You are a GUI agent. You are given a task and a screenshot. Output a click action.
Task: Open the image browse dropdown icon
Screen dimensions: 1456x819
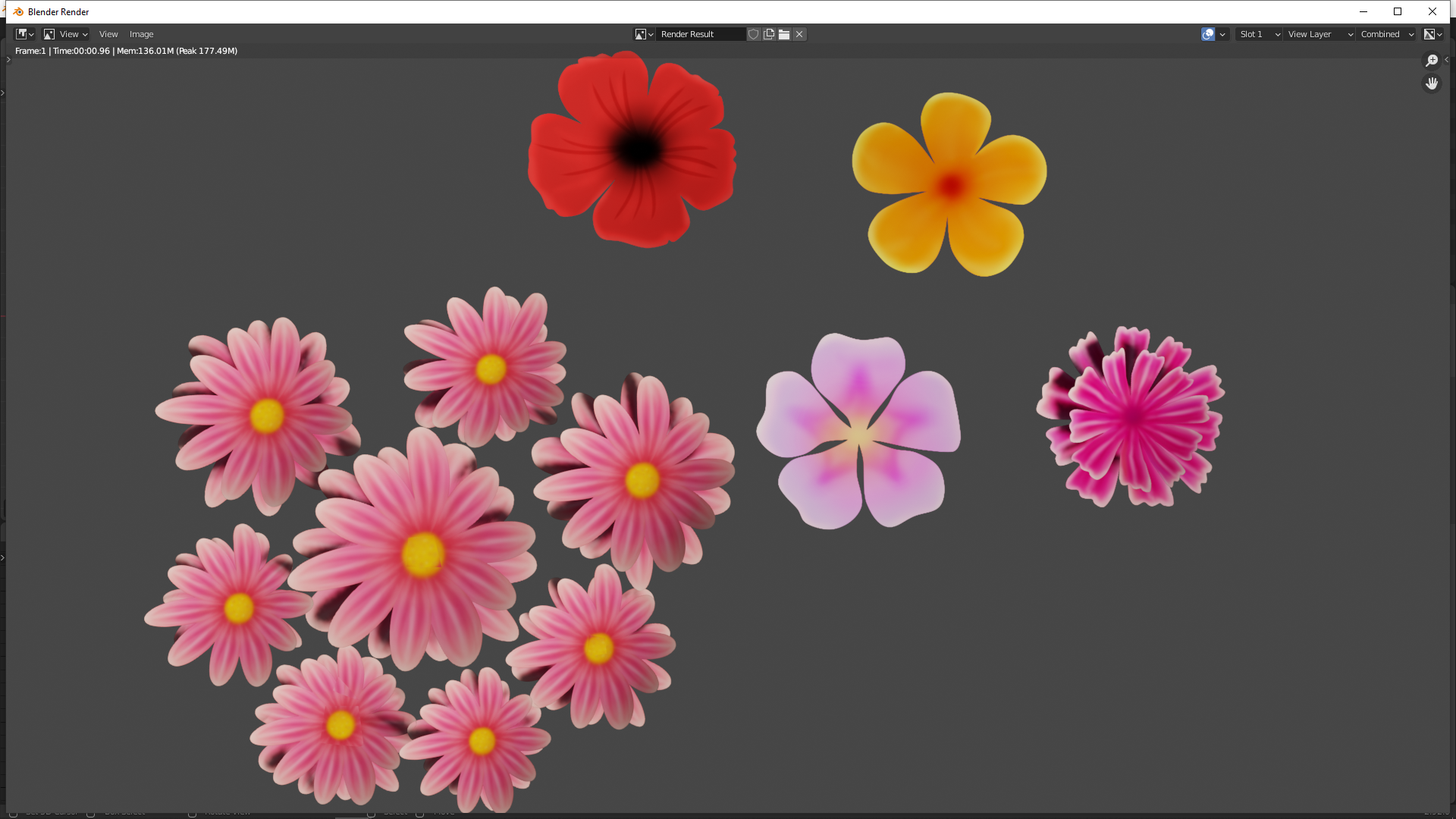[x=644, y=34]
